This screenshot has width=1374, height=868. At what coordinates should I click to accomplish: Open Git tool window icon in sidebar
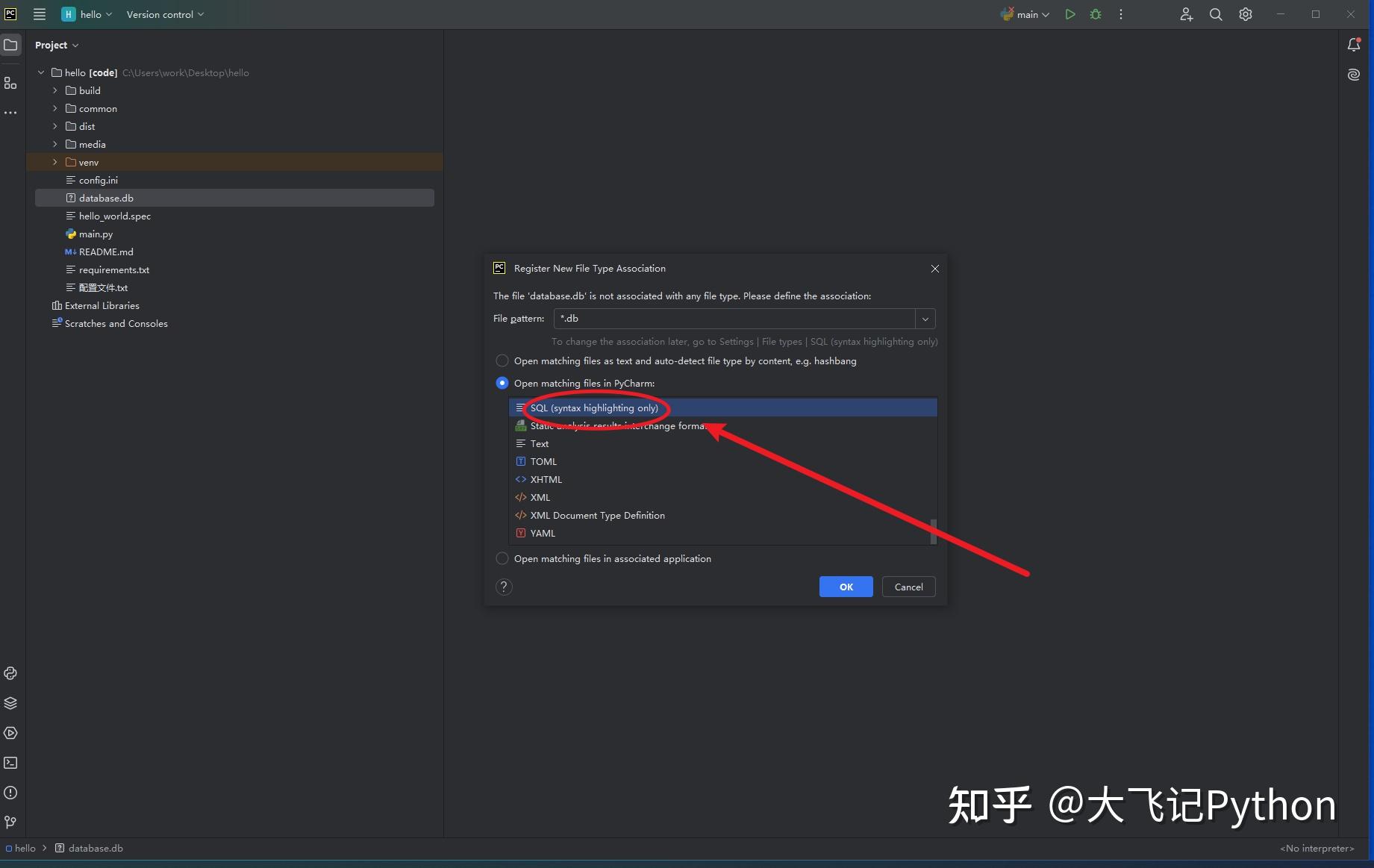tap(10, 822)
